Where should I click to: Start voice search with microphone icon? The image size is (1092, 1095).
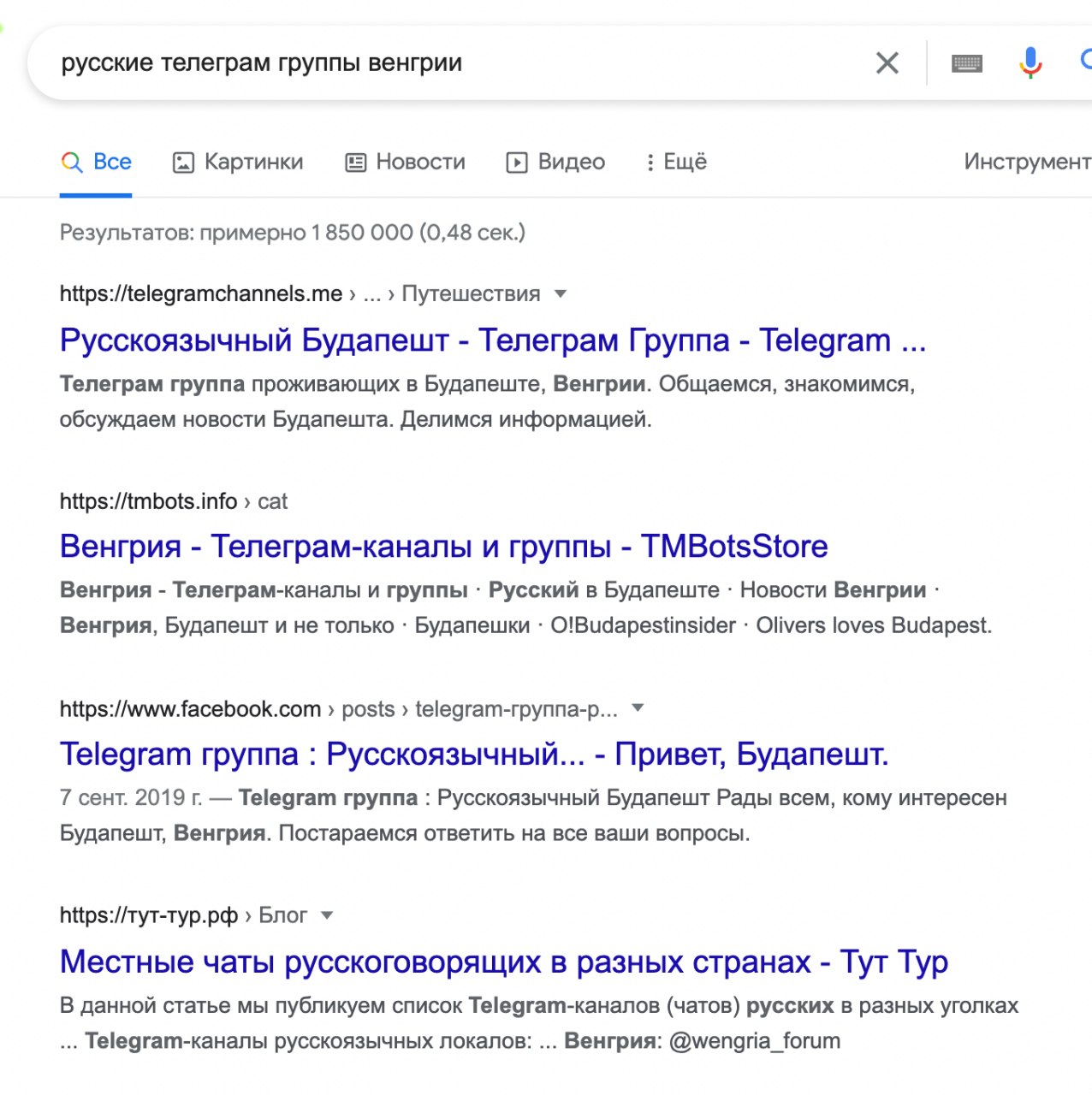point(1030,62)
